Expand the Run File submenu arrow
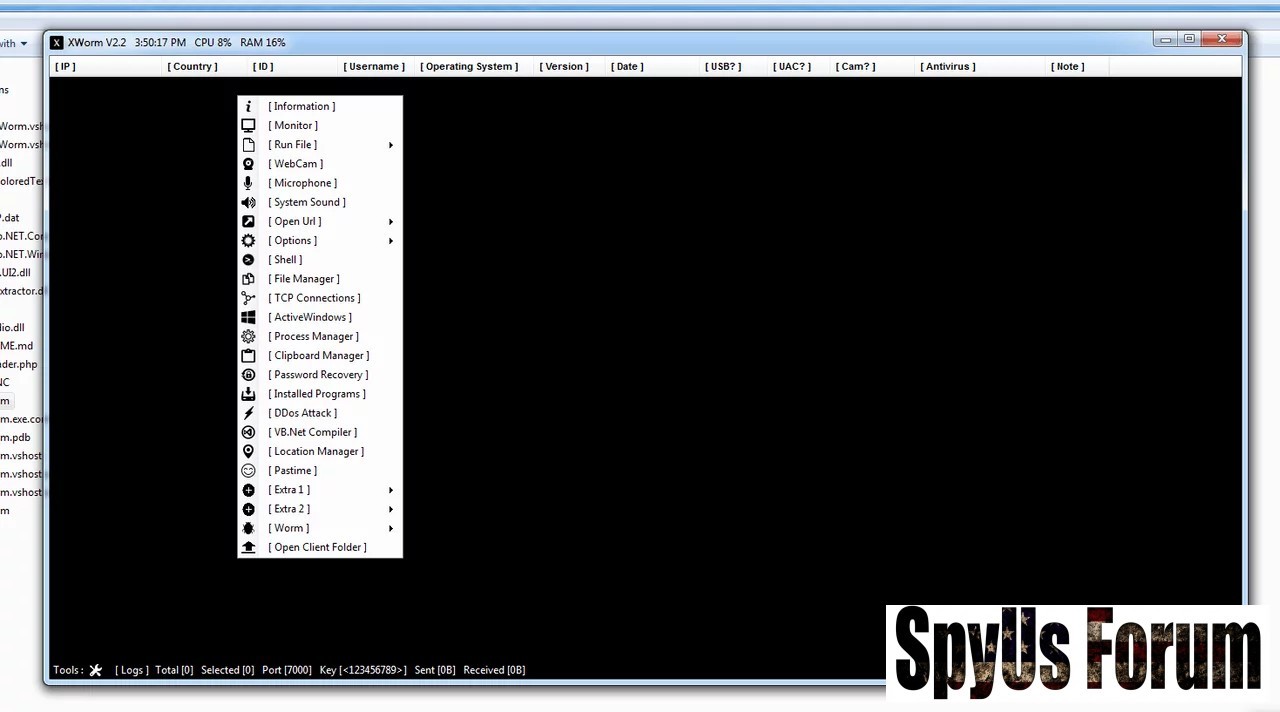 (390, 145)
